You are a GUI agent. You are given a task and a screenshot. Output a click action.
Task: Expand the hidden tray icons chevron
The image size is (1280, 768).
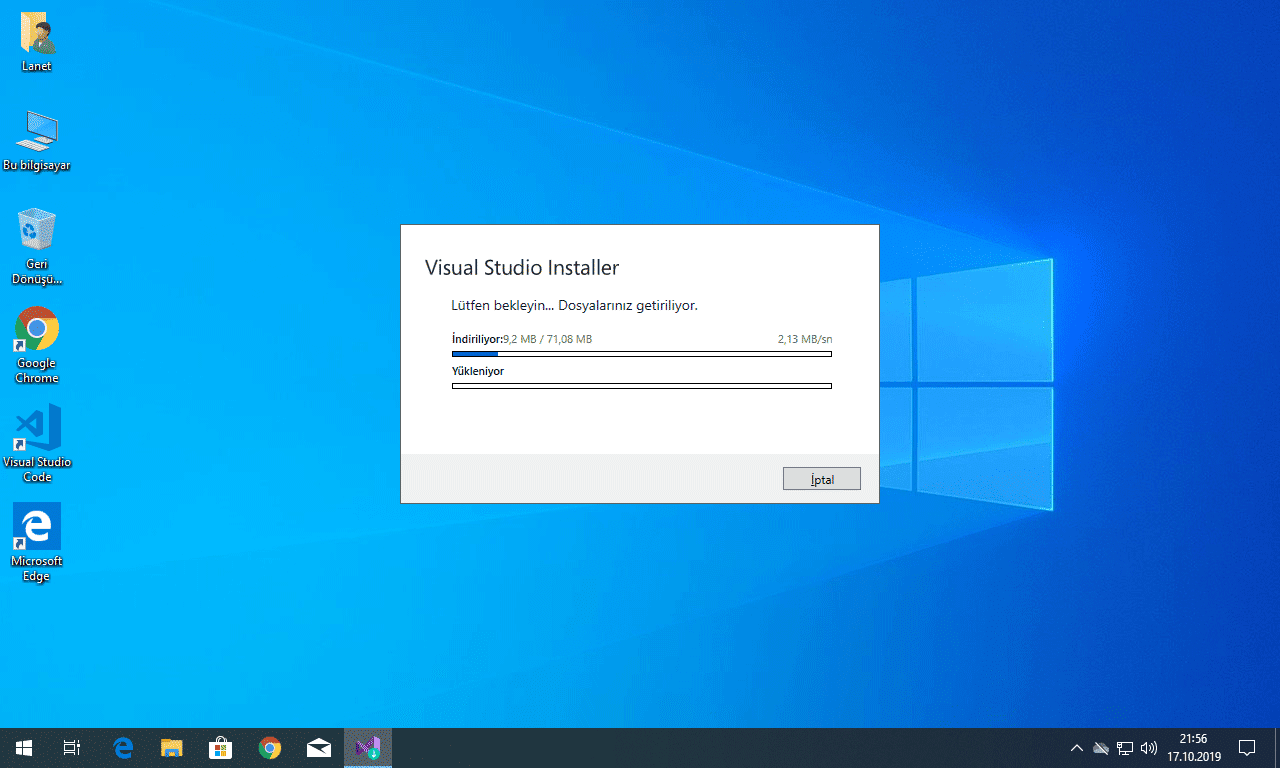tap(1077, 748)
